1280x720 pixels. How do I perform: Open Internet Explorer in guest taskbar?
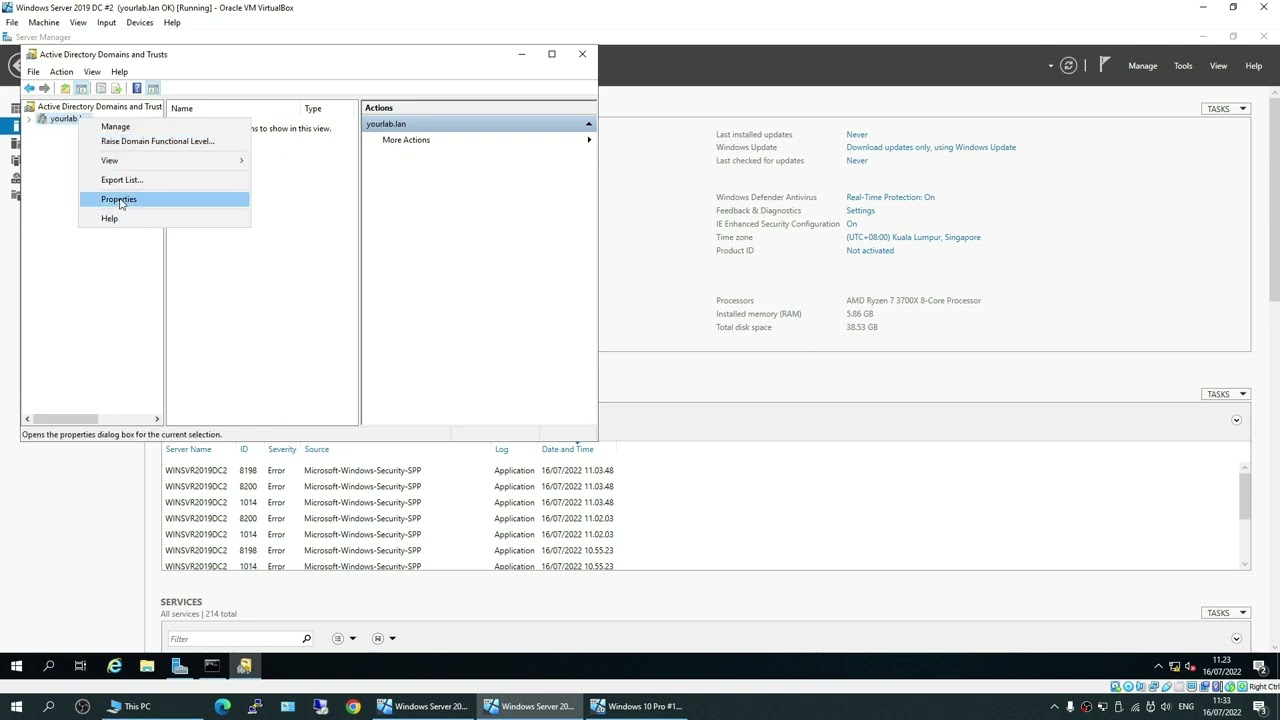click(114, 666)
